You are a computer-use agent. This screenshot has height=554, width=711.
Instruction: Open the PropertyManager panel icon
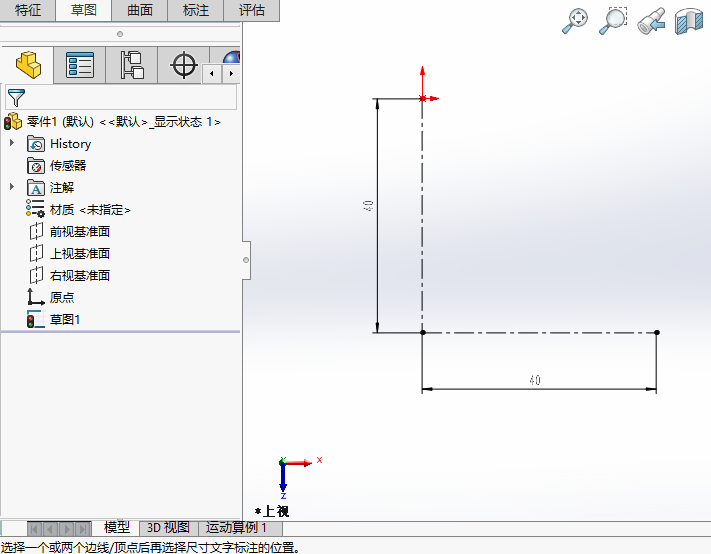pos(80,65)
